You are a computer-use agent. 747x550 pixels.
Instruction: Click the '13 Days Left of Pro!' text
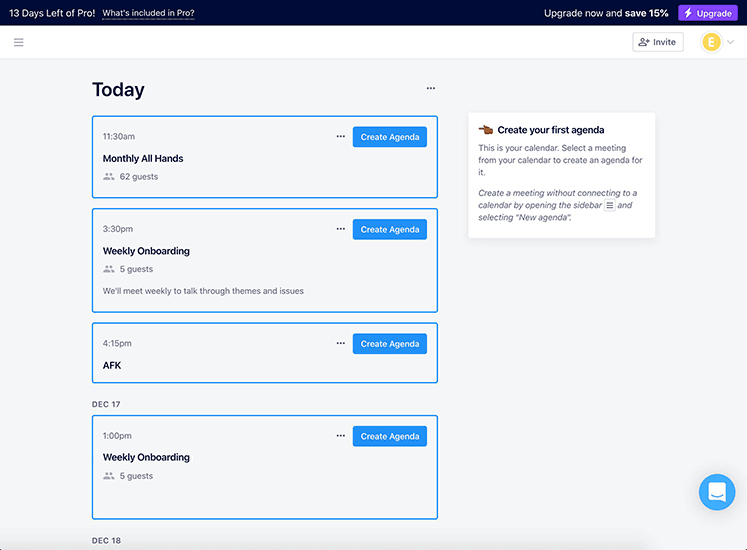tap(52, 13)
